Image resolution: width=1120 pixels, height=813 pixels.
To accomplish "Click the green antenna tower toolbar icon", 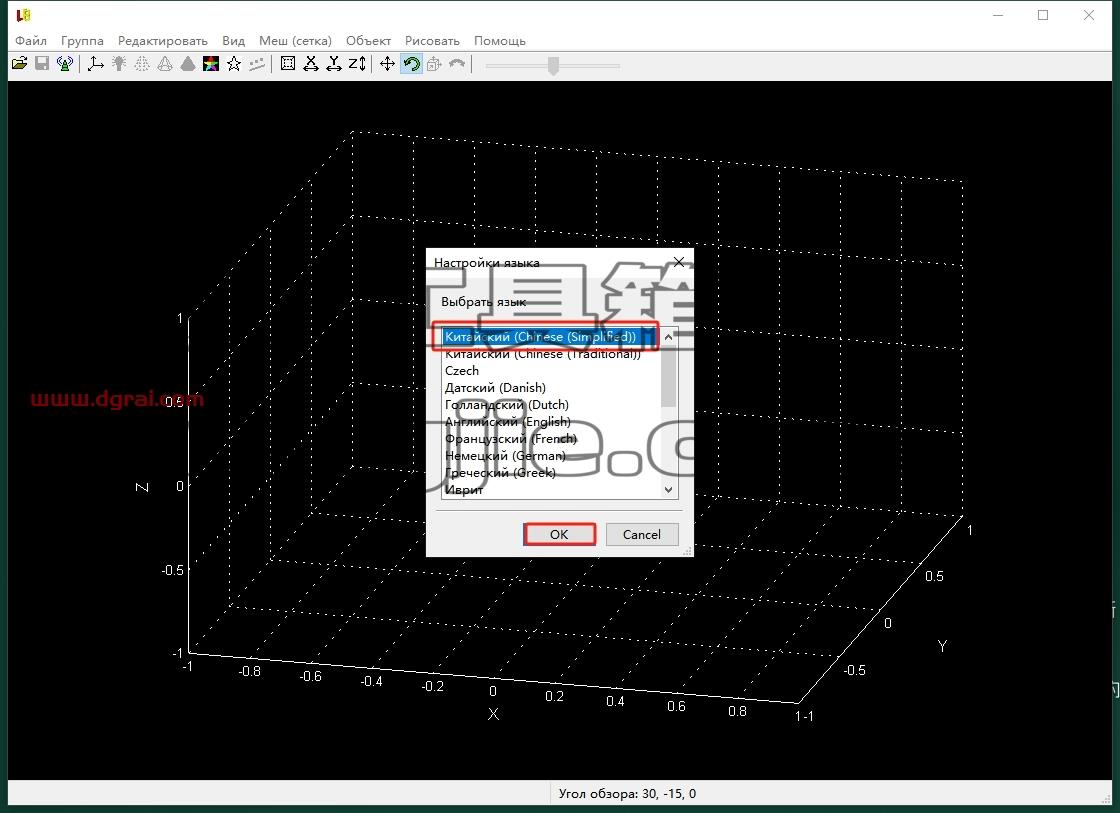I will 65,64.
